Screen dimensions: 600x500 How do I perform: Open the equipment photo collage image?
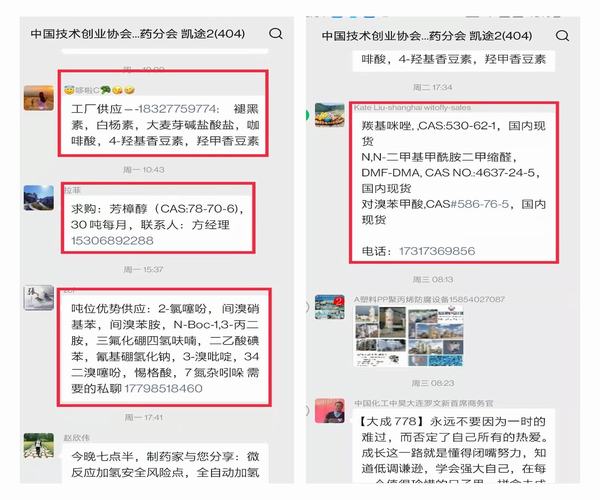tap(409, 336)
